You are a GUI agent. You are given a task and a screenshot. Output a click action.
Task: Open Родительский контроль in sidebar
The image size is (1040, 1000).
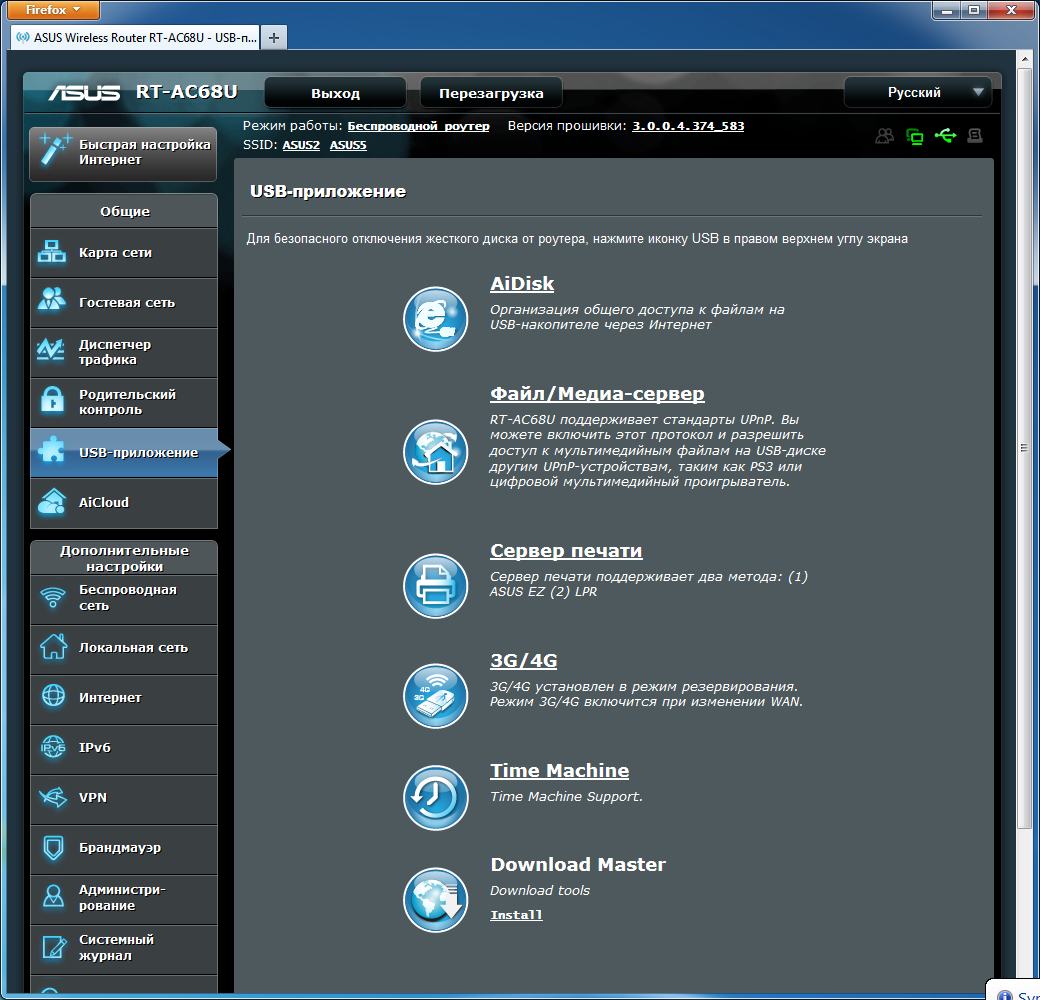tap(123, 403)
